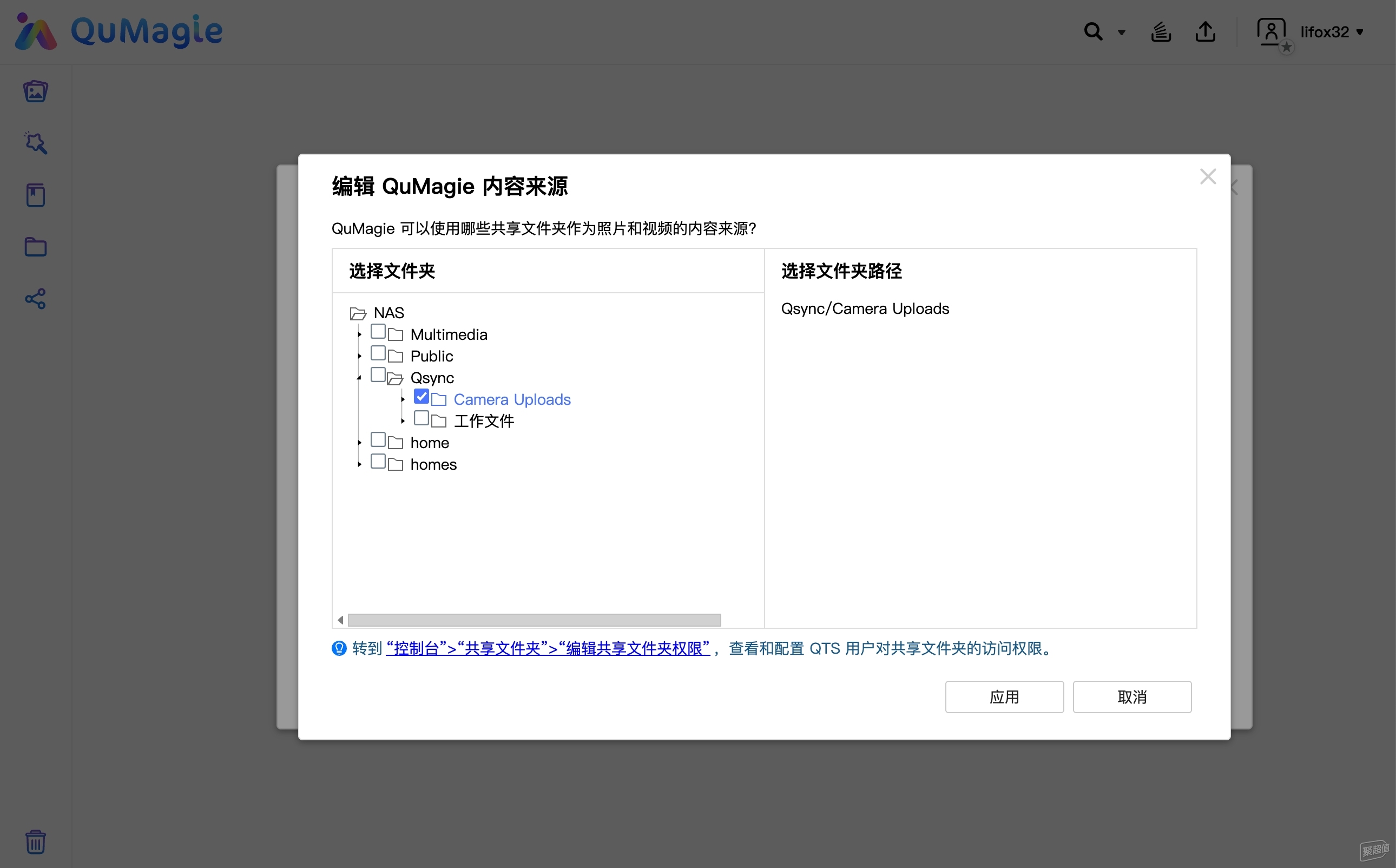Open the AI explore search sidebar icon

pos(36,143)
